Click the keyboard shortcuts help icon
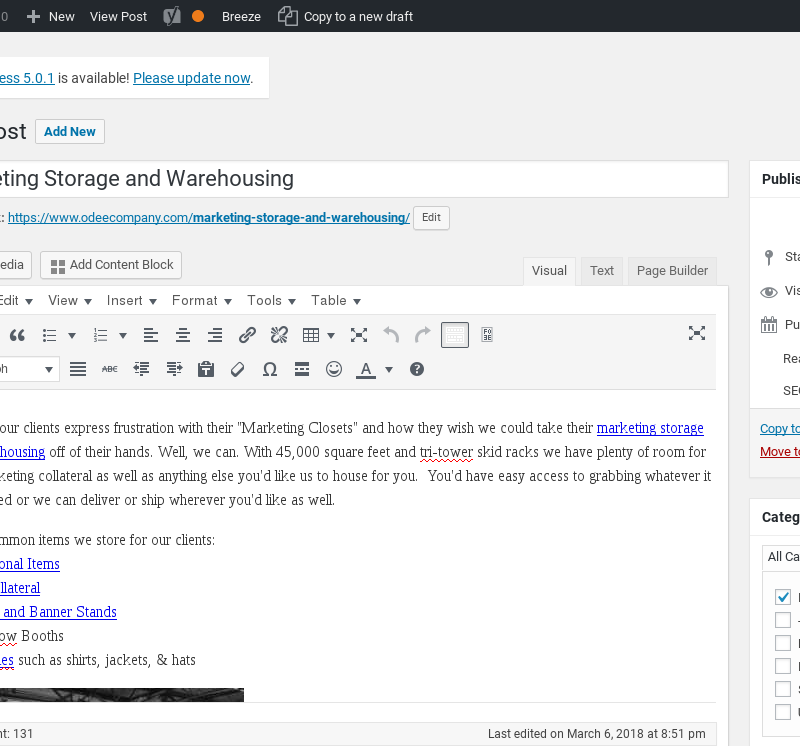 click(x=417, y=369)
